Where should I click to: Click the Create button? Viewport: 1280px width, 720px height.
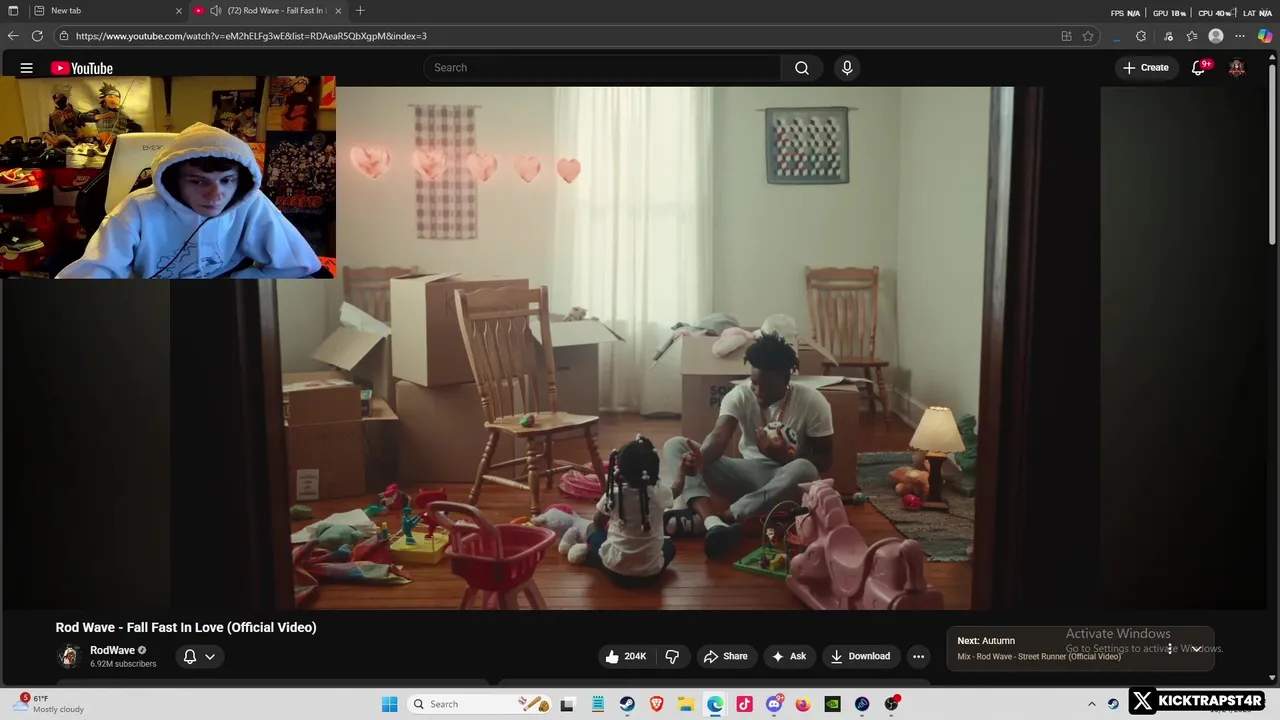(1146, 67)
